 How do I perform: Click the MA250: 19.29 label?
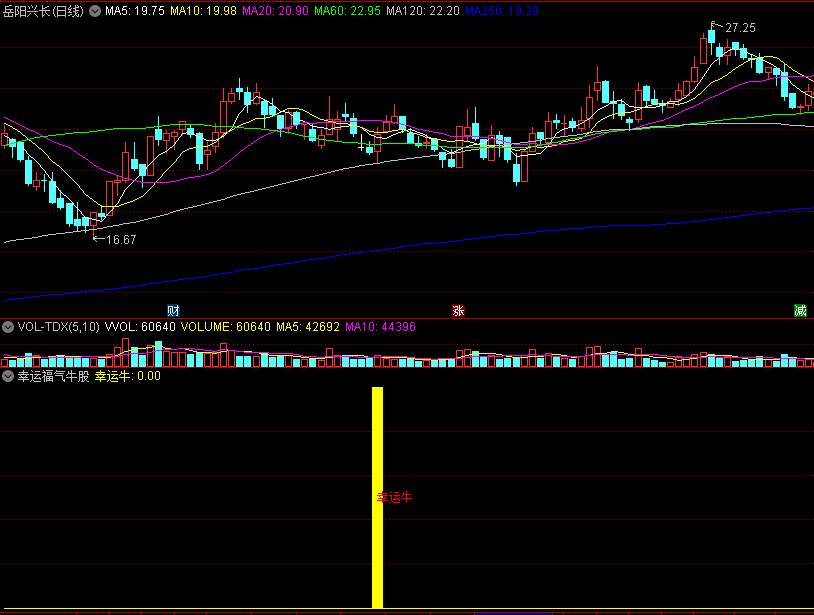[x=502, y=11]
